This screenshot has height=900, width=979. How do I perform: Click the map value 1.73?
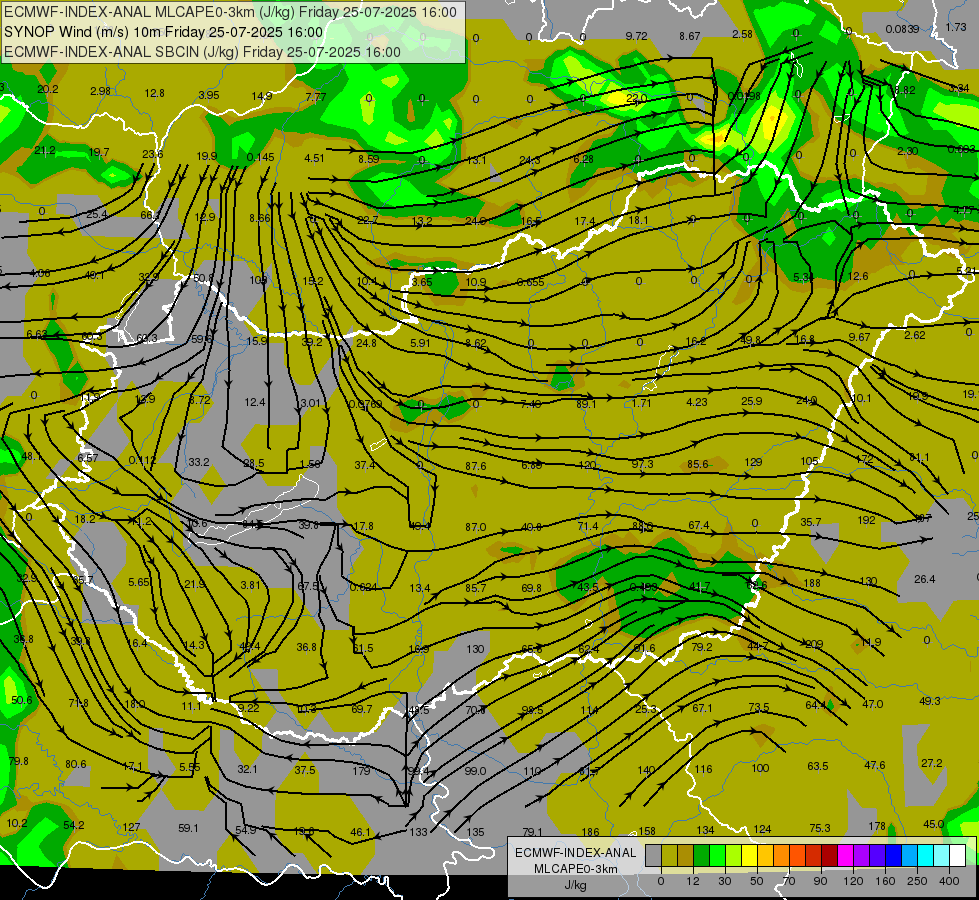pyautogui.click(x=956, y=27)
